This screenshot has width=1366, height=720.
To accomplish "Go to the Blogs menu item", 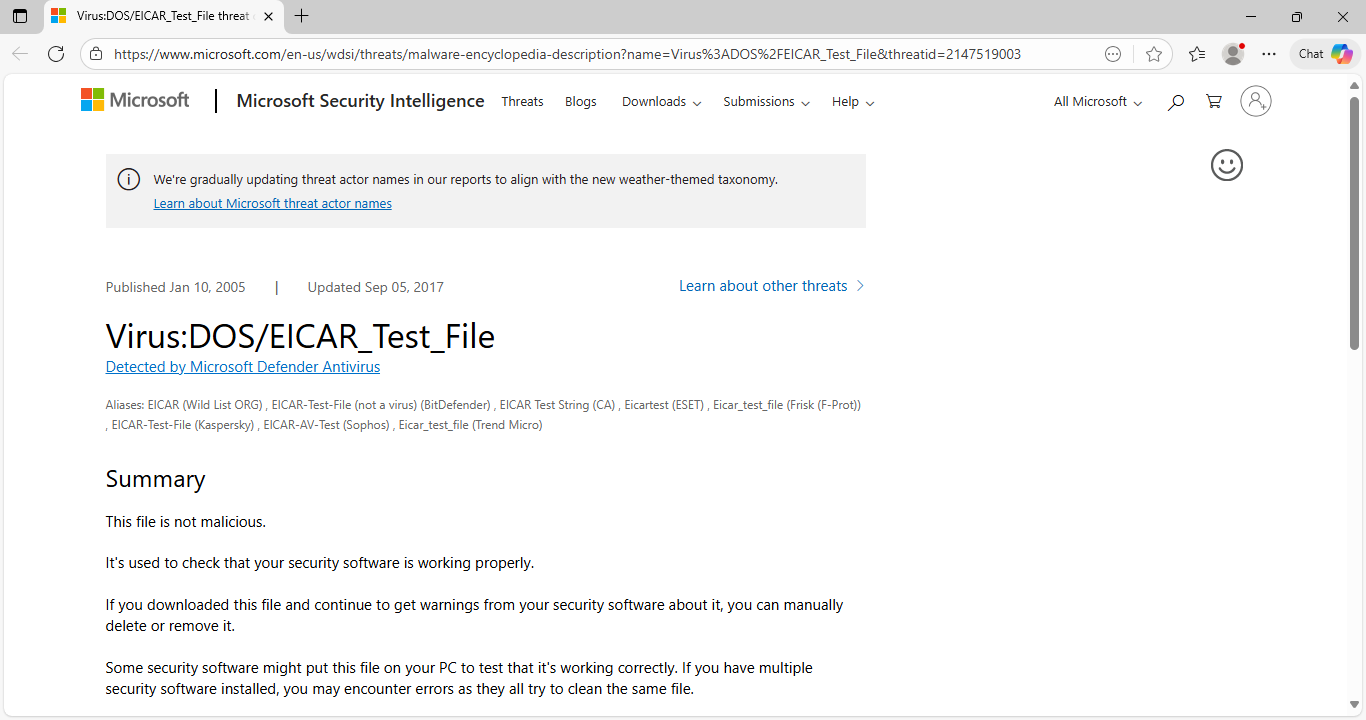I will point(580,102).
